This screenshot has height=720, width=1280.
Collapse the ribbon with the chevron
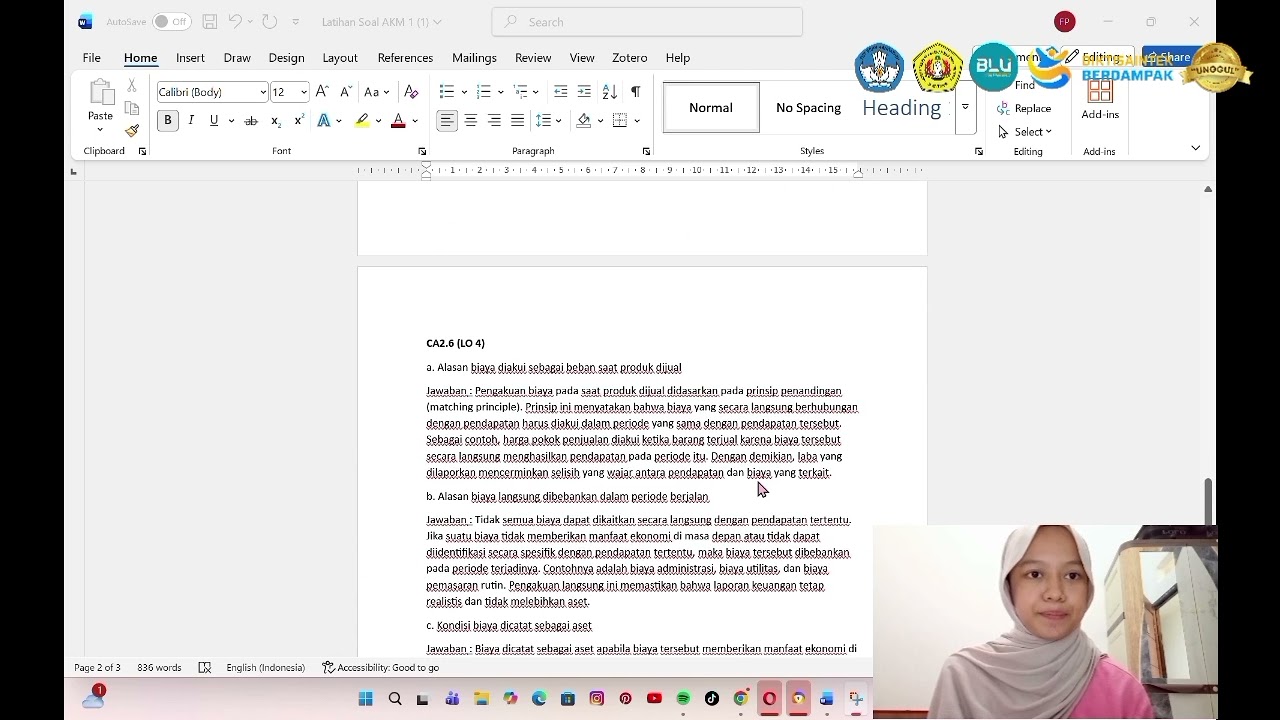tap(1195, 148)
